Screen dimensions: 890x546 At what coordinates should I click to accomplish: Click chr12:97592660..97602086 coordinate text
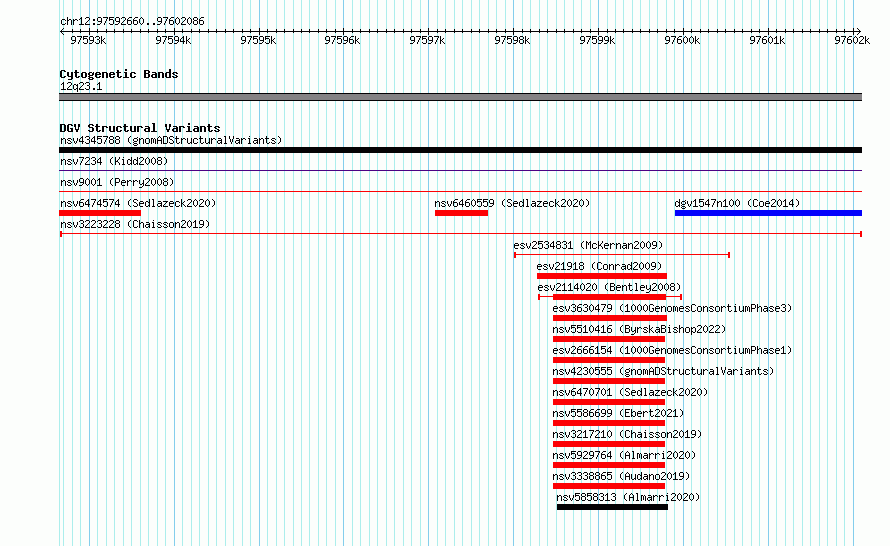pos(132,21)
